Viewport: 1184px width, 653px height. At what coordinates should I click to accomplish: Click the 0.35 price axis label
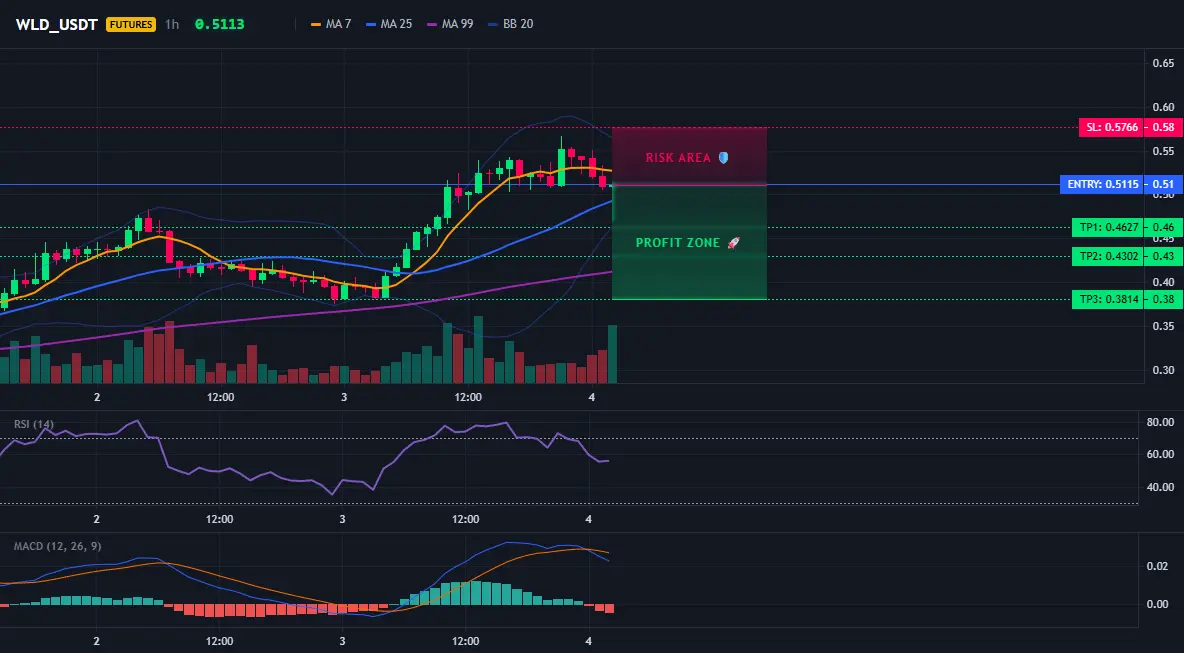[x=1163, y=326]
